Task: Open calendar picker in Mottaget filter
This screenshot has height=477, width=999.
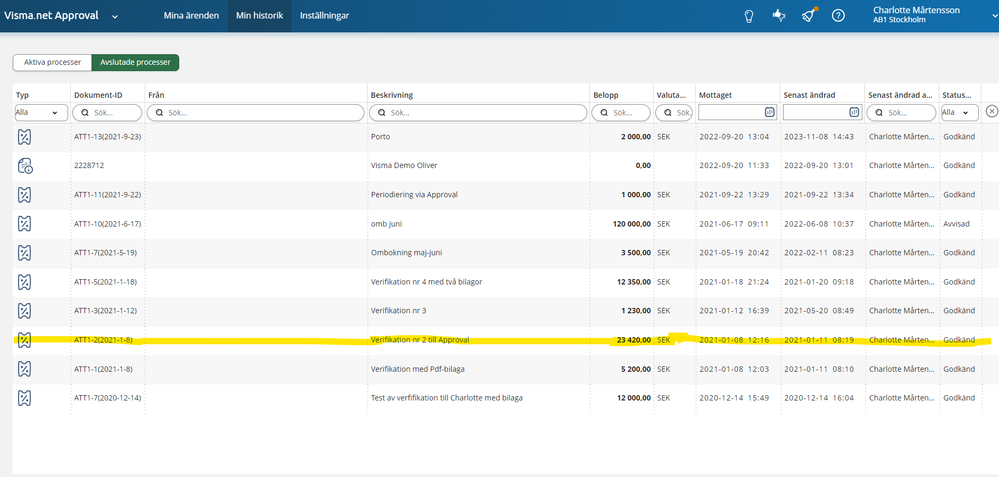Action: pyautogui.click(x=769, y=112)
